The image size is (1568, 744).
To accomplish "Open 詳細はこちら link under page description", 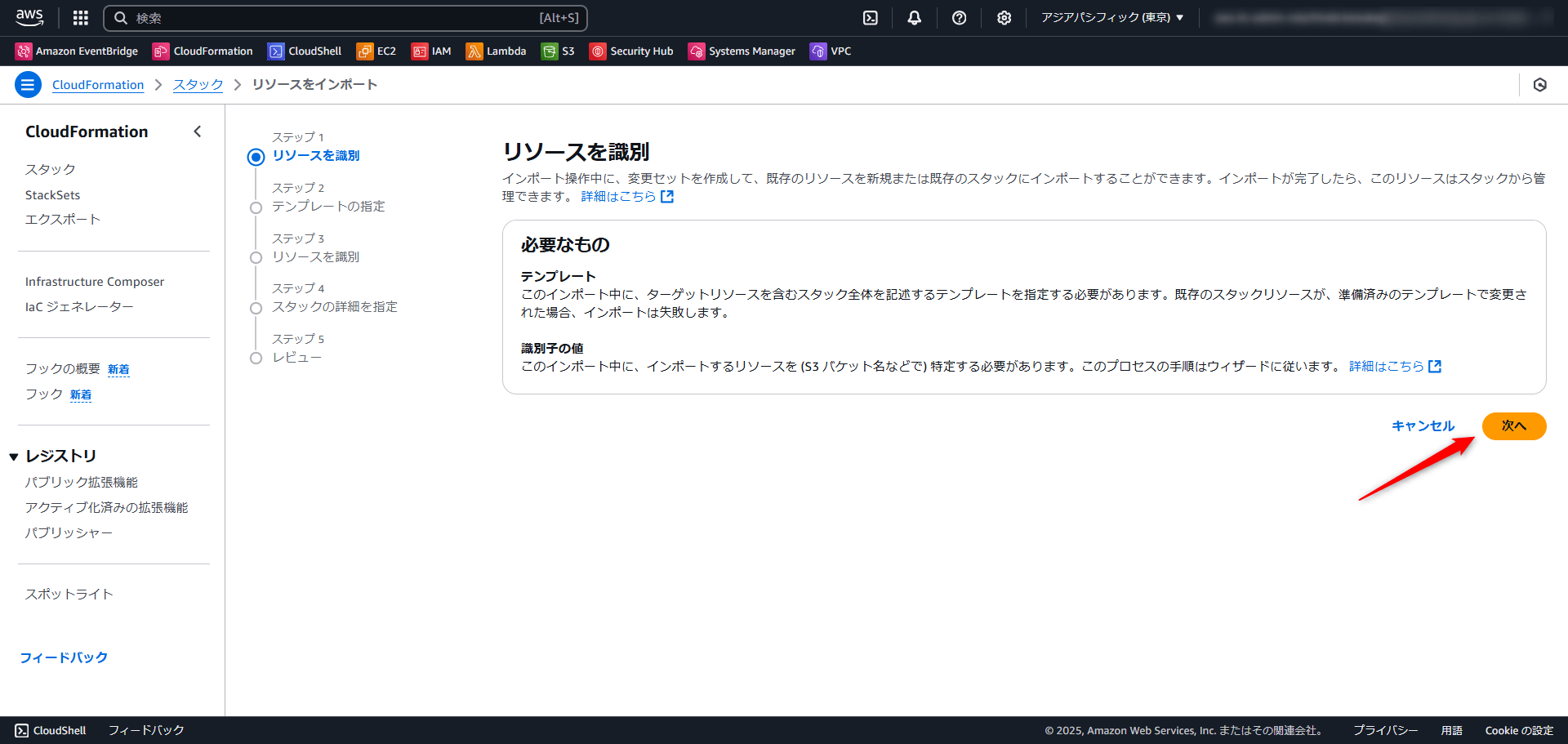I will point(627,197).
